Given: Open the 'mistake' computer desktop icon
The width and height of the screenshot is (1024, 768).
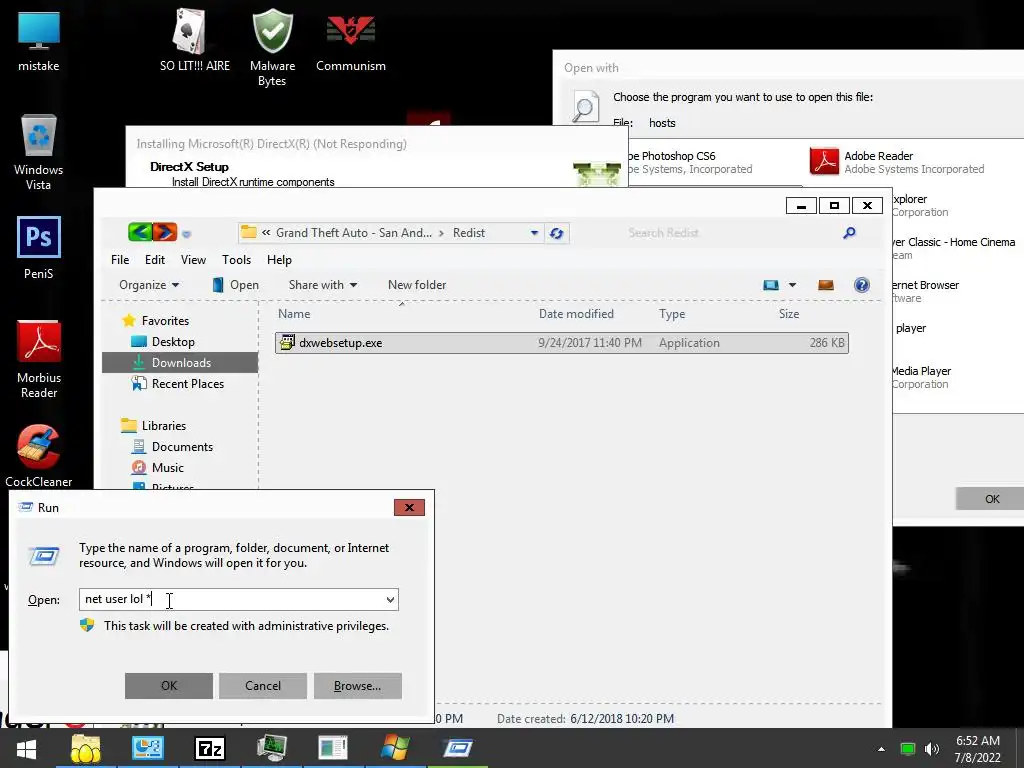Looking at the screenshot, I should click(39, 40).
